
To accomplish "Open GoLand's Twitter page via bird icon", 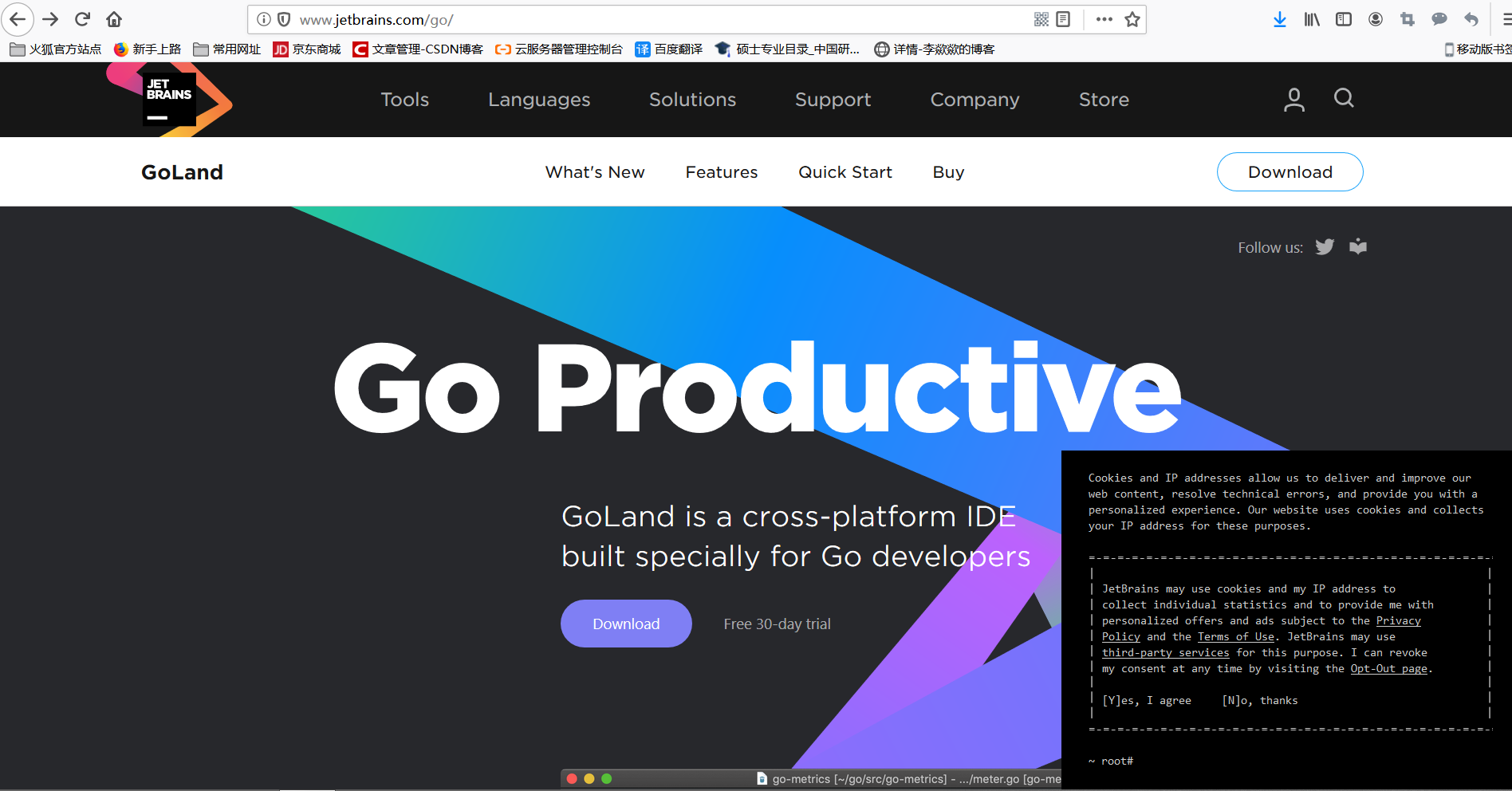I will 1325,246.
